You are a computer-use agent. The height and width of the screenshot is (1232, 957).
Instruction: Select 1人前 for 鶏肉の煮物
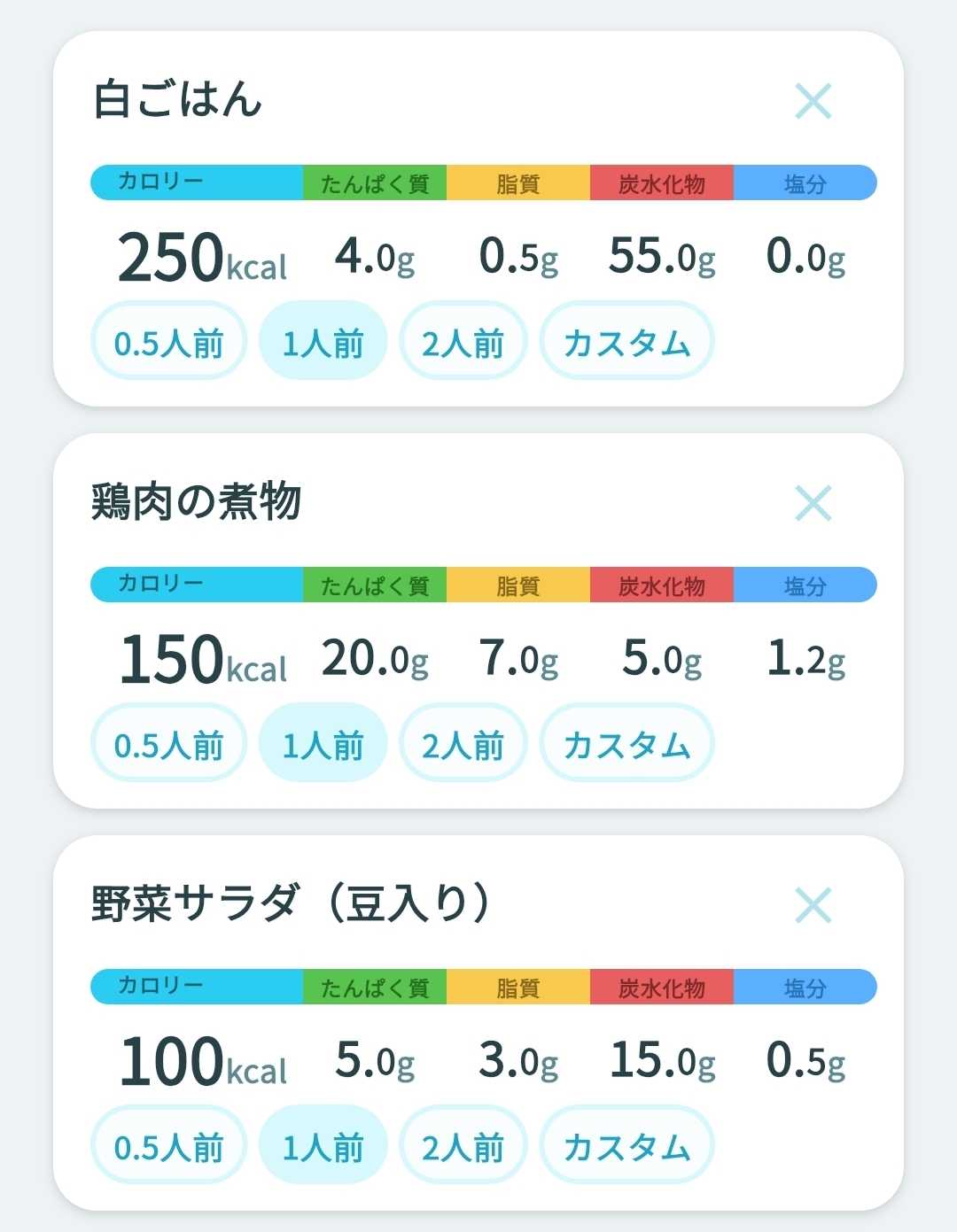point(323,743)
